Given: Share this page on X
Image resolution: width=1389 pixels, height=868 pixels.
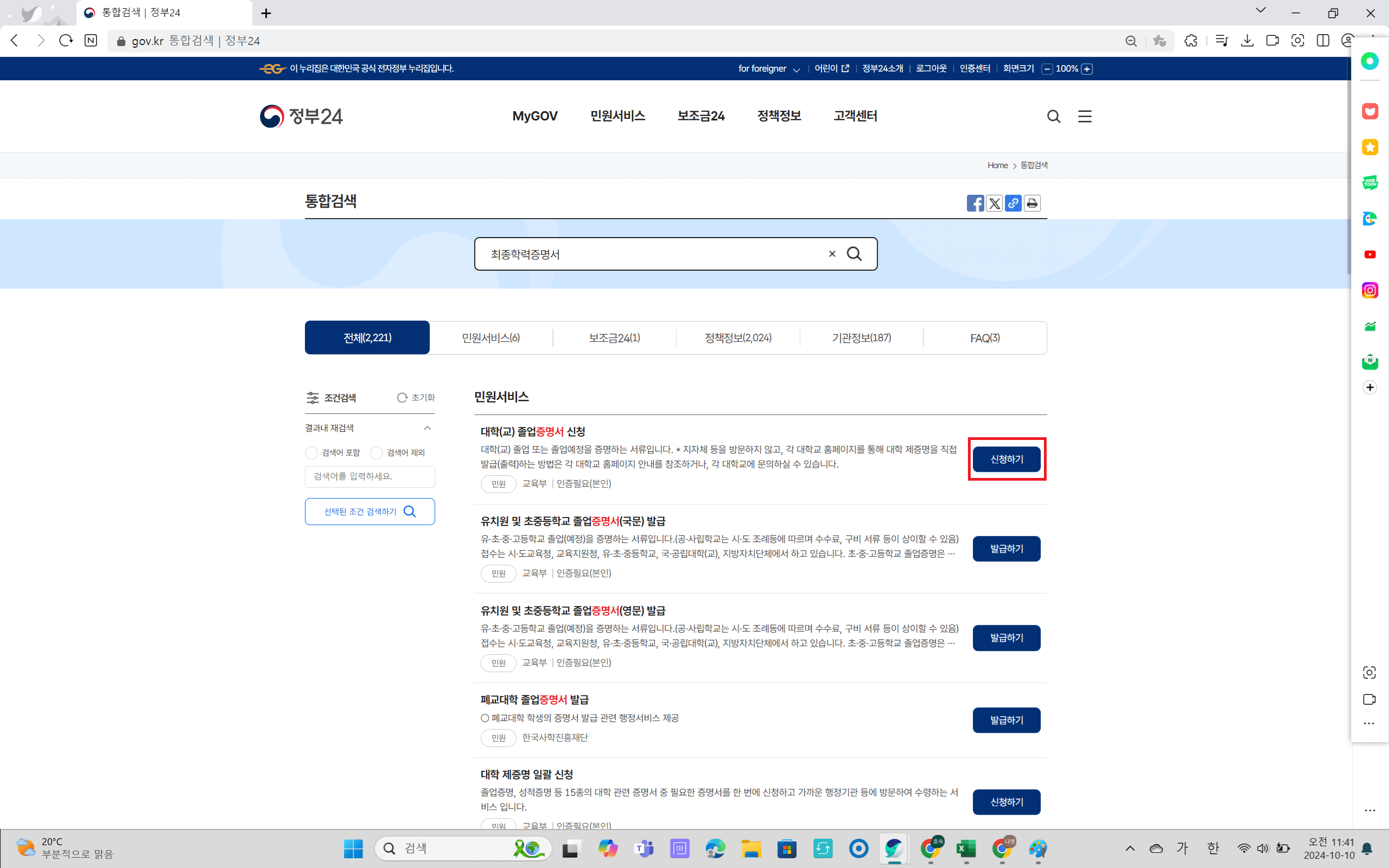Looking at the screenshot, I should coord(994,203).
